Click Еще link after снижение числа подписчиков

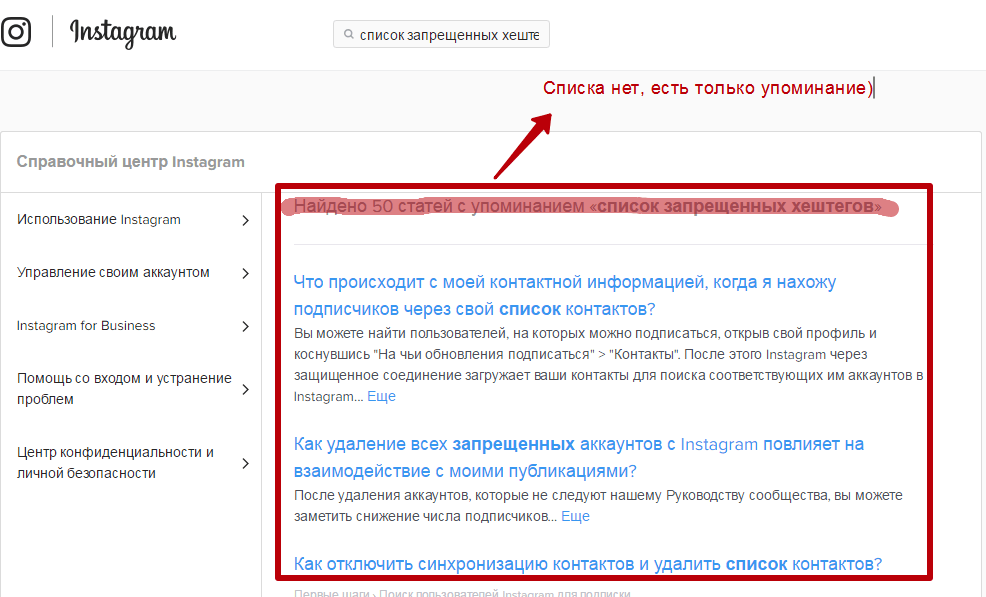[575, 517]
